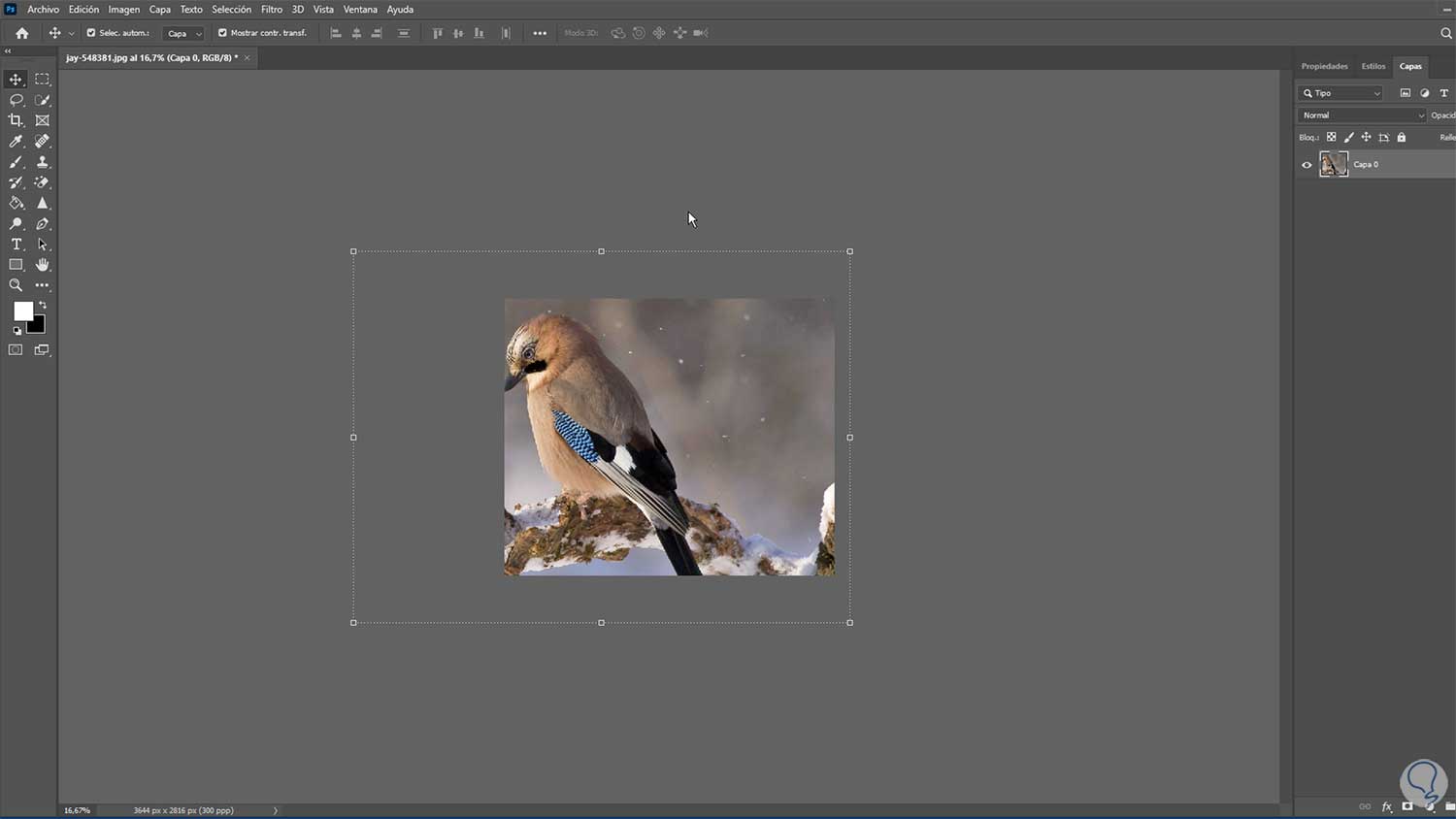Hide Capa 0 layer visibility
Viewport: 1456px width, 819px height.
pos(1307,165)
